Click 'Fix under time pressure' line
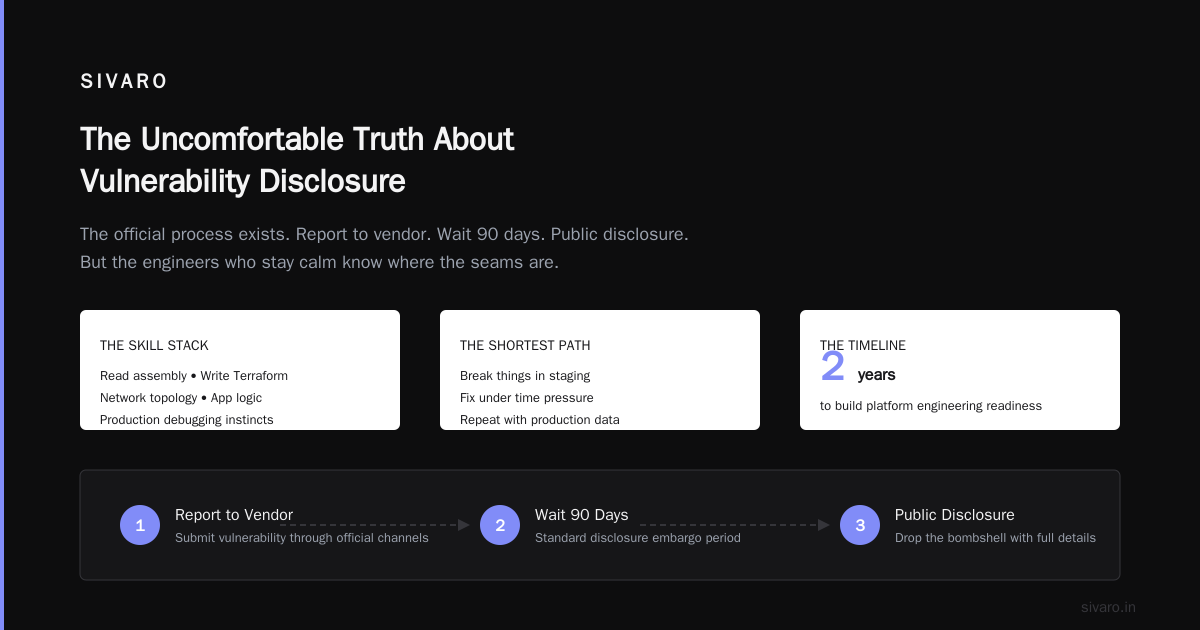 [x=527, y=398]
